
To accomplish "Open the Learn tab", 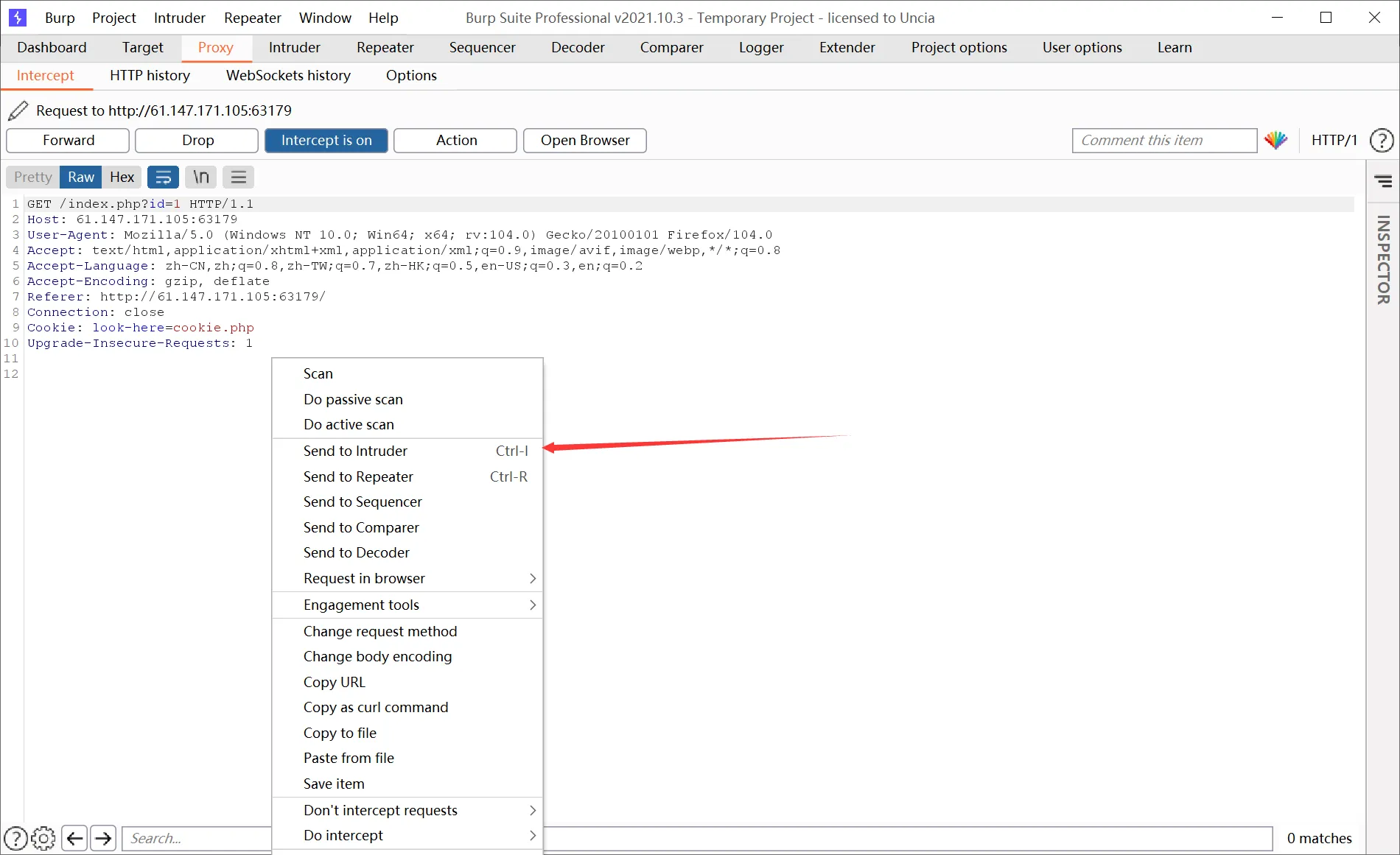I will coord(1175,47).
